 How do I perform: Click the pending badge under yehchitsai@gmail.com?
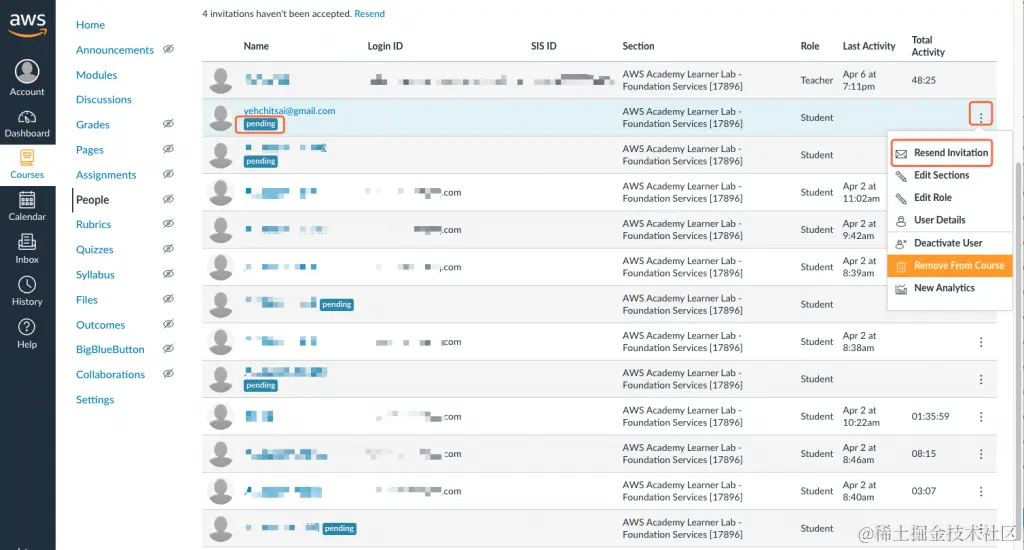pyautogui.click(x=261, y=123)
